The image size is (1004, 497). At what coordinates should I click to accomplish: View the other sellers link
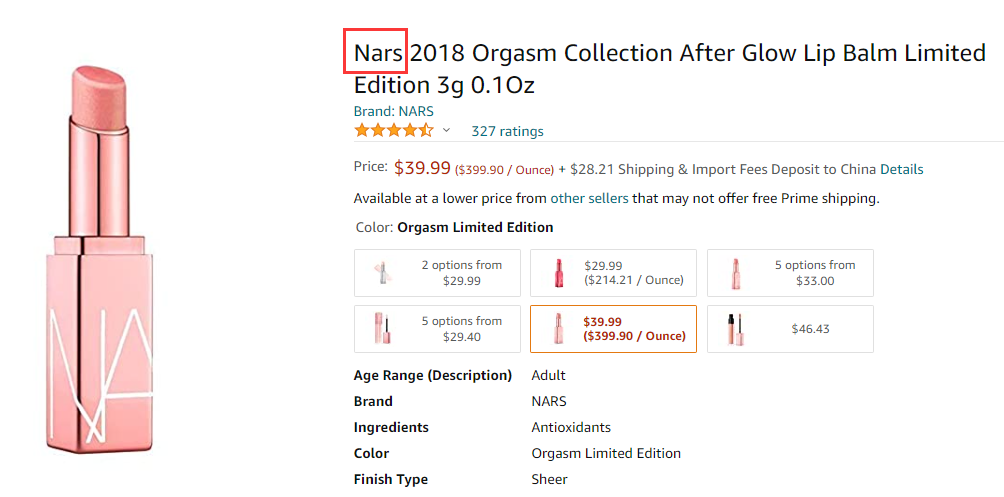[x=589, y=198]
